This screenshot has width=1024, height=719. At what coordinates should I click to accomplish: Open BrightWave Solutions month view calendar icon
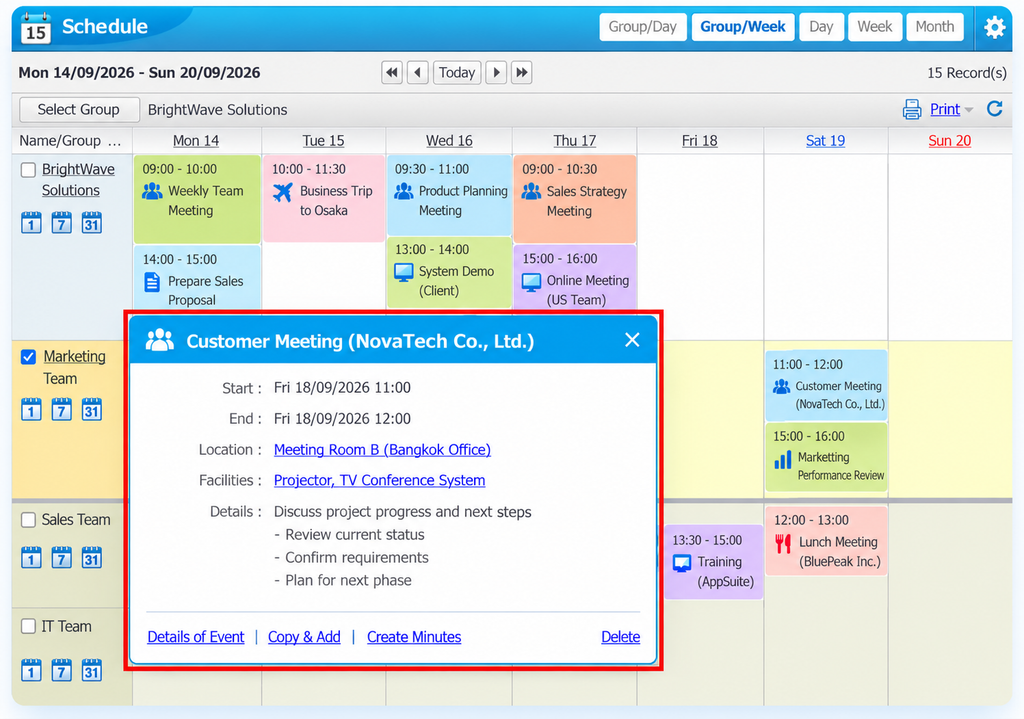click(x=91, y=223)
